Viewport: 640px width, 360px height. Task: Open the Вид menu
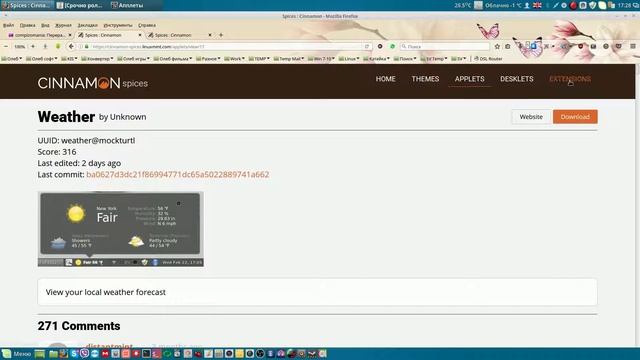[x=45, y=25]
